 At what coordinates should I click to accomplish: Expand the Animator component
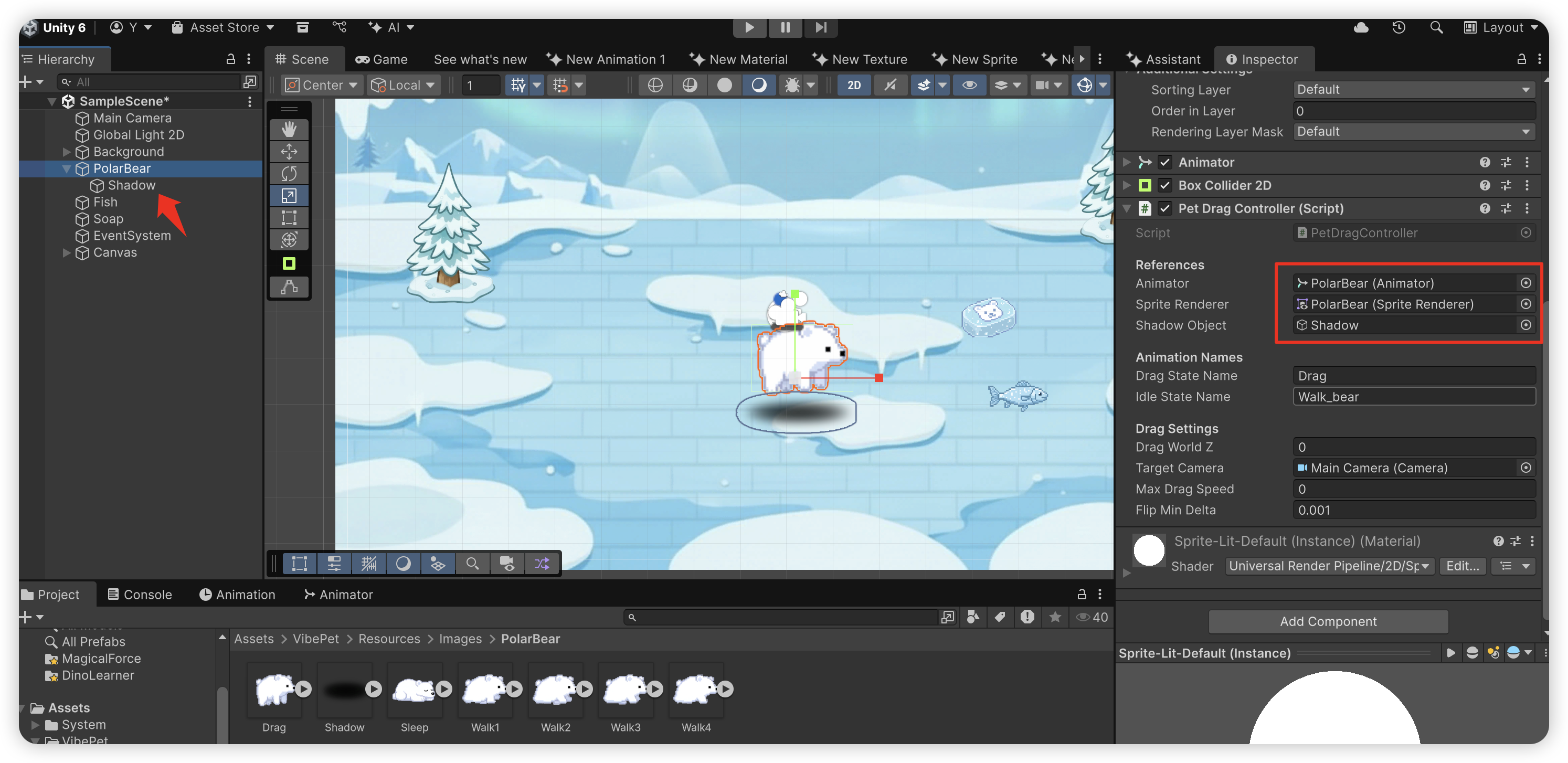coord(1126,163)
